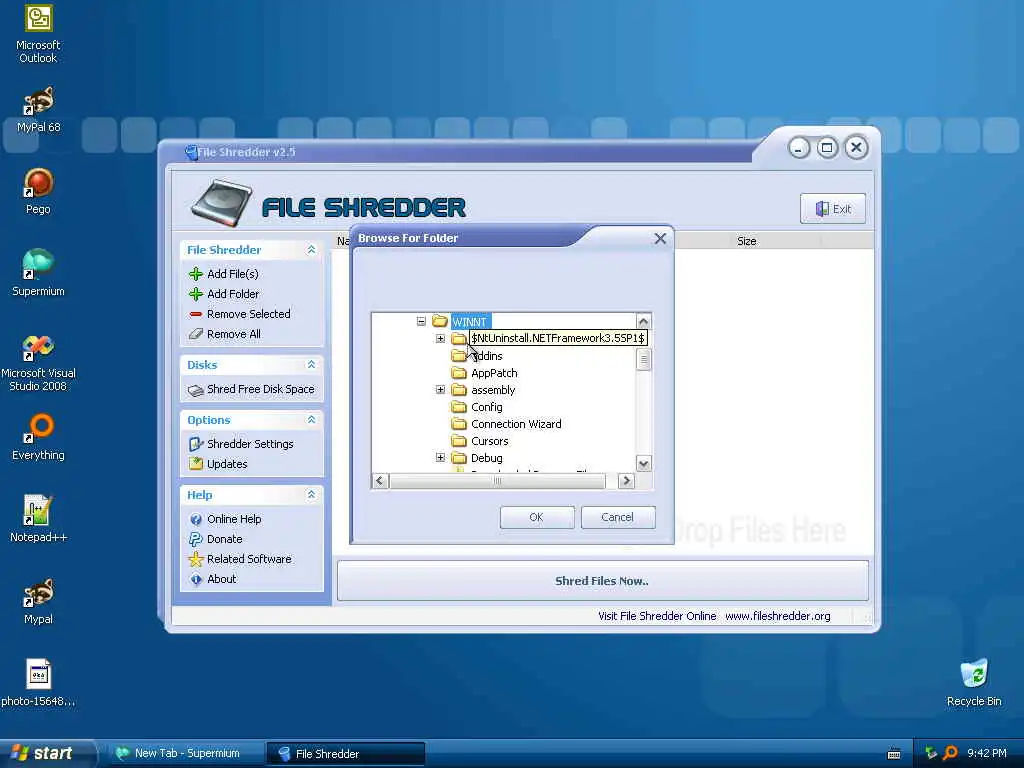This screenshot has height=768, width=1024.
Task: Click the Shredder Settings icon
Action: click(x=196, y=444)
